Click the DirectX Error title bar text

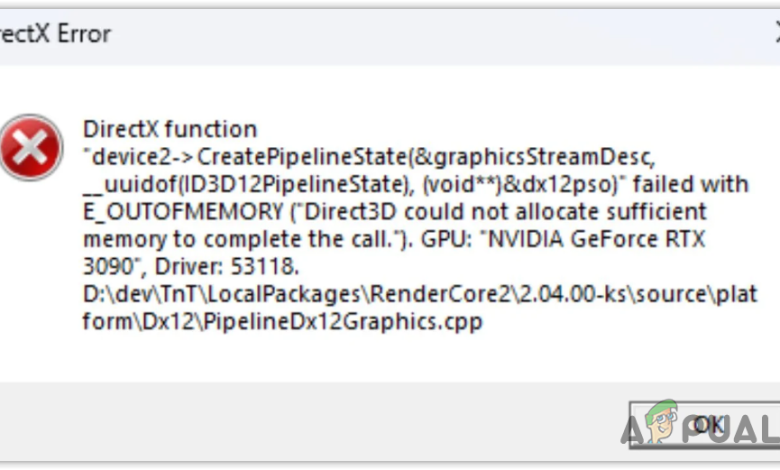tap(55, 34)
